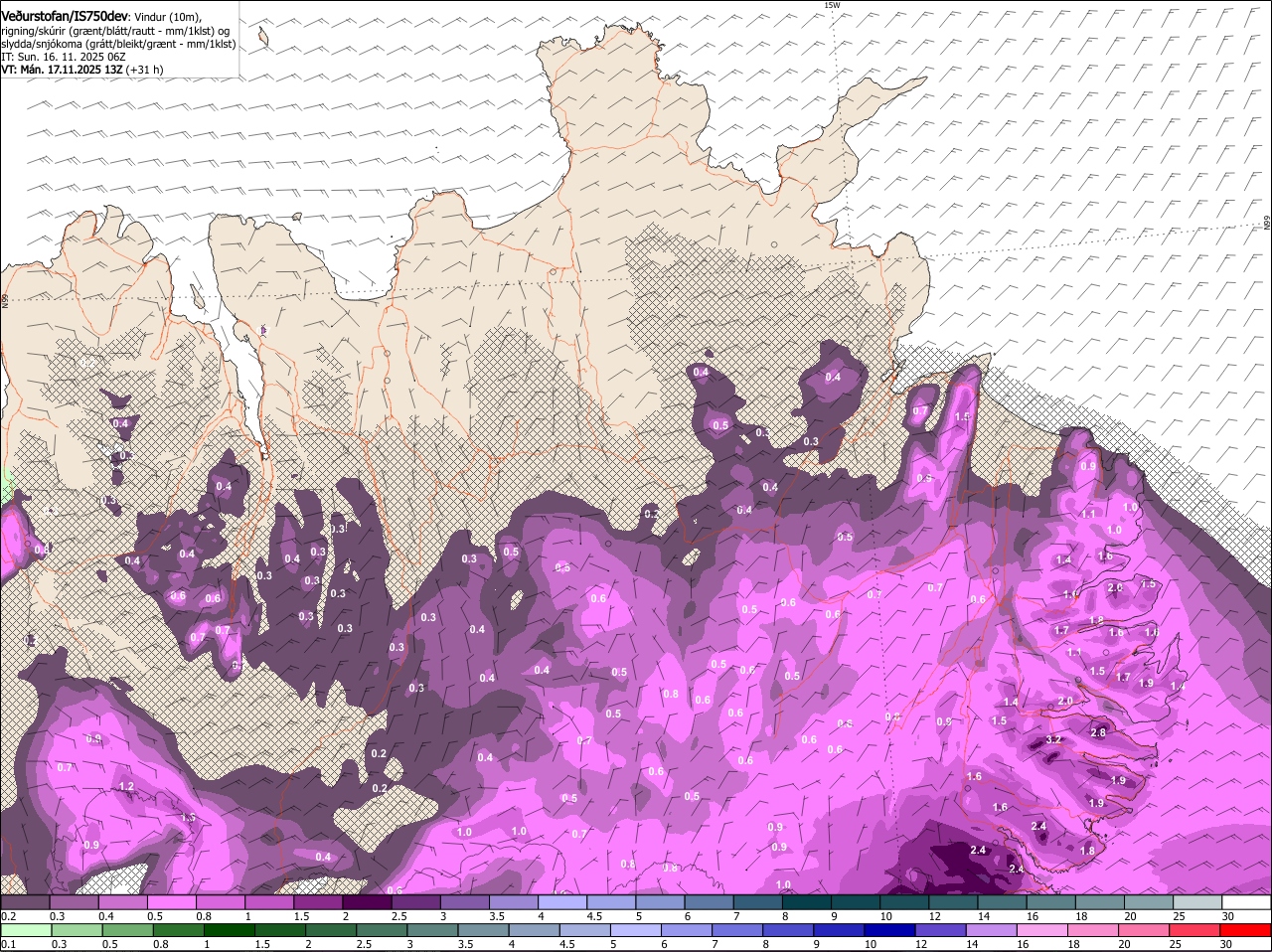
Task: Click the snow-legend swatch starting at 0.2
Action: coord(25,902)
